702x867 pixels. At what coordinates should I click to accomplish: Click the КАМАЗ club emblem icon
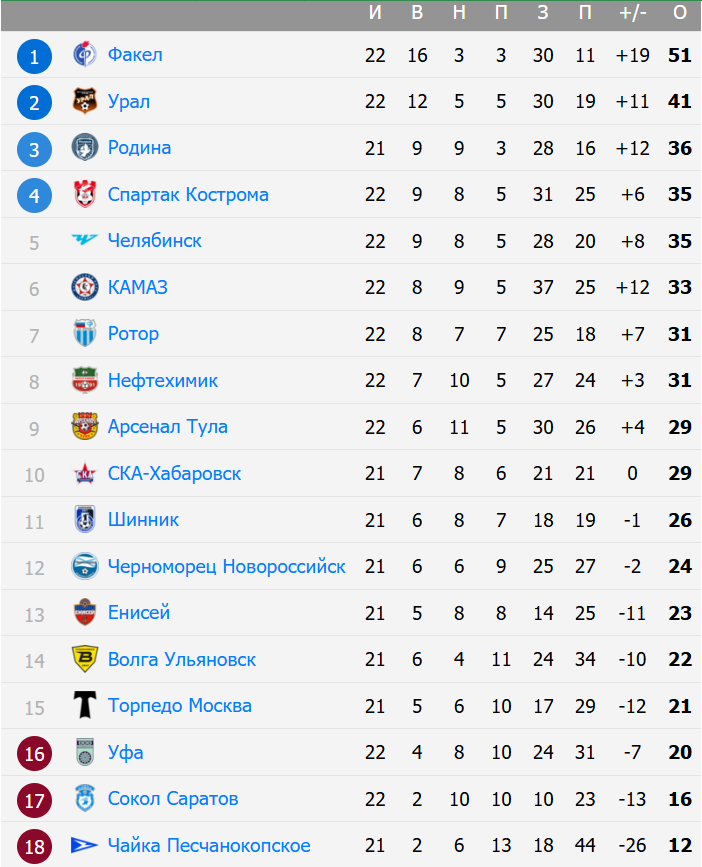click(x=85, y=287)
